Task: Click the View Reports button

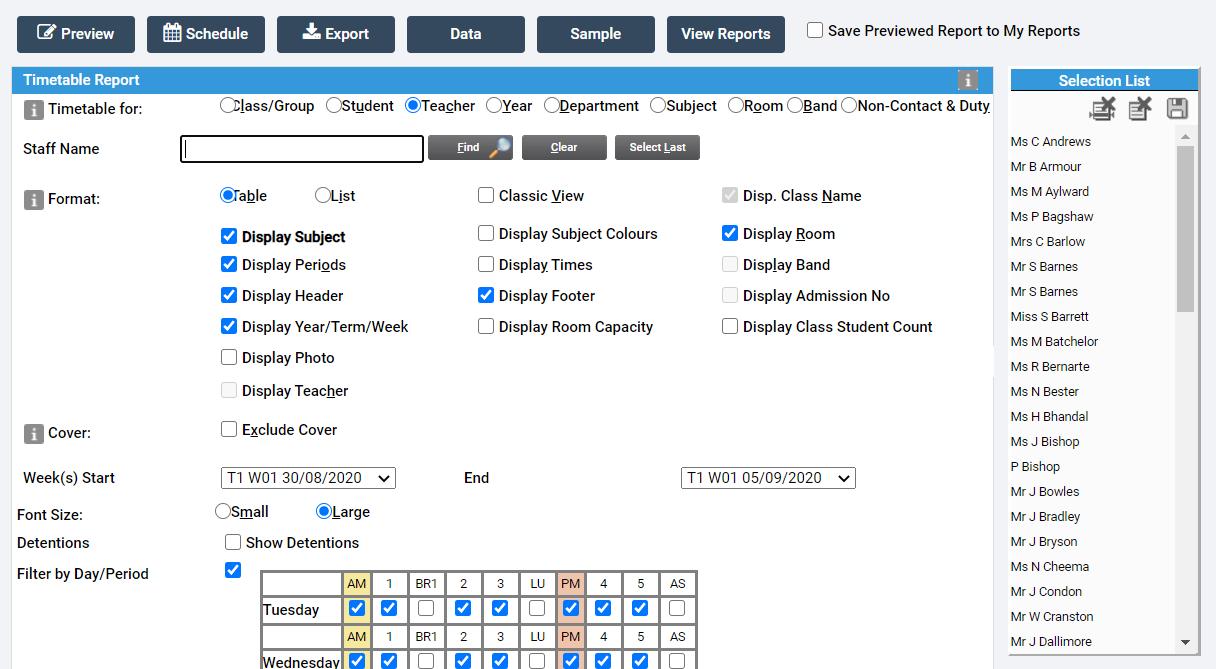Action: (725, 33)
